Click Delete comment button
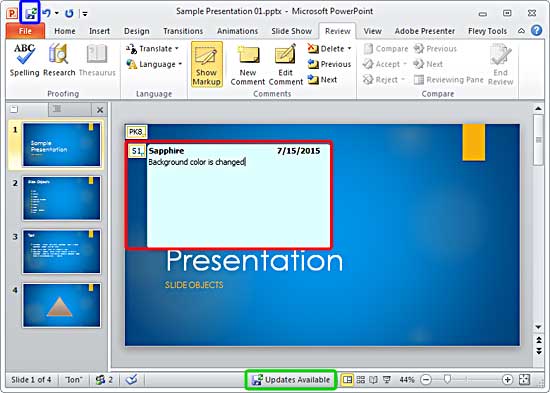Image resolution: width=550 pixels, height=393 pixels. pos(326,48)
